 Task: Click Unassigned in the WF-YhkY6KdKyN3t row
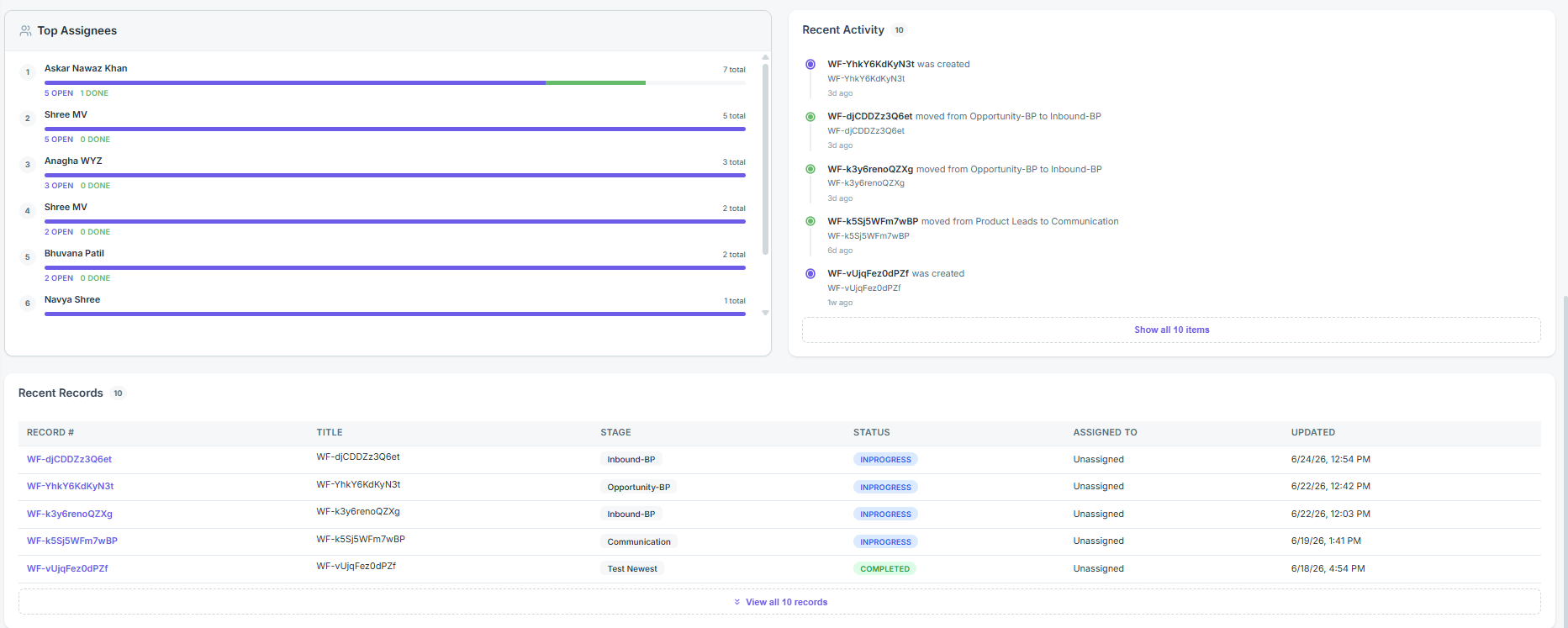(1098, 486)
